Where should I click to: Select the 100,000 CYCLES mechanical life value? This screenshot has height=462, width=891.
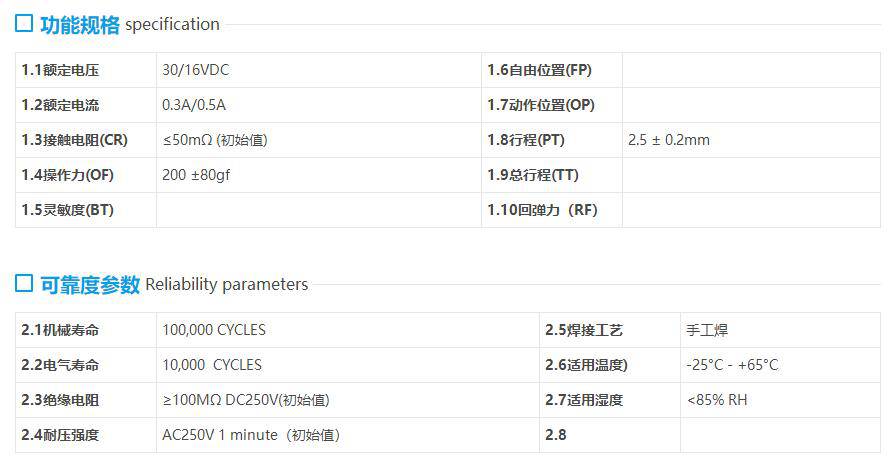point(214,330)
